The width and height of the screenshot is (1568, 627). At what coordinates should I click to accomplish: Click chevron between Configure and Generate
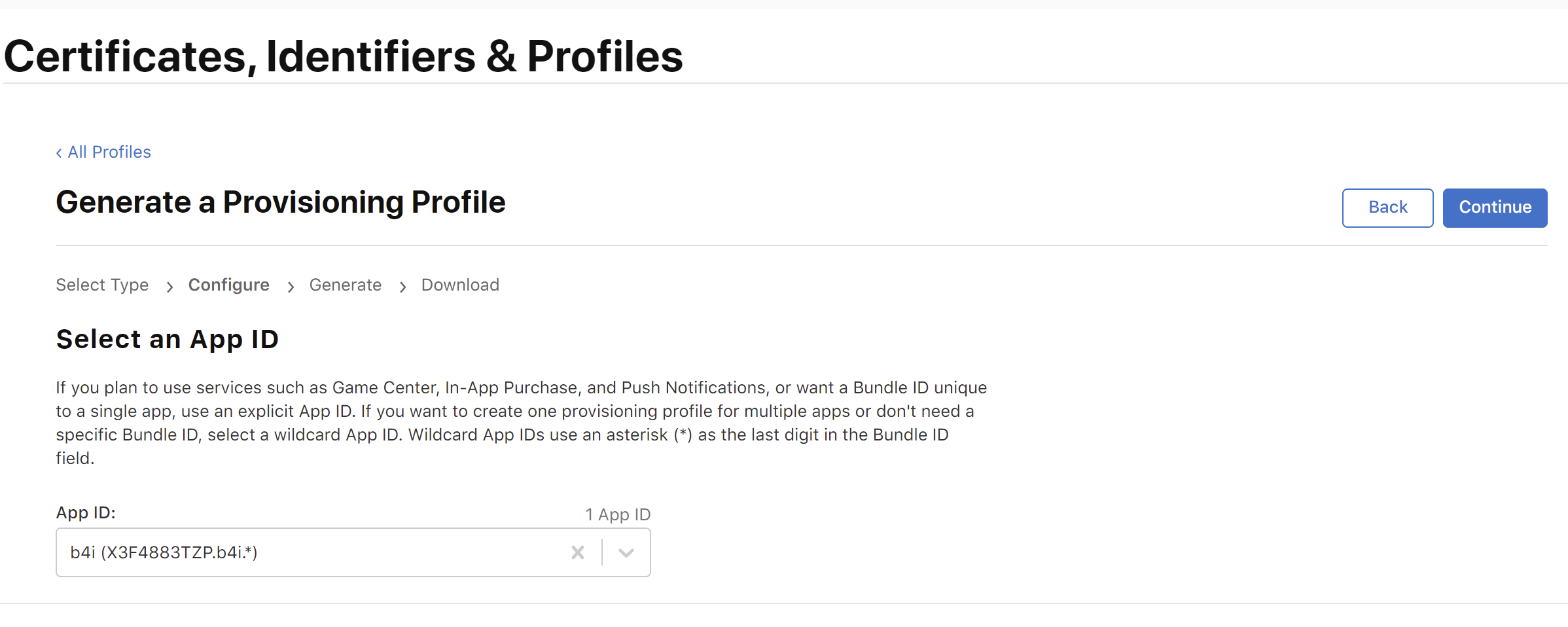pyautogui.click(x=291, y=287)
